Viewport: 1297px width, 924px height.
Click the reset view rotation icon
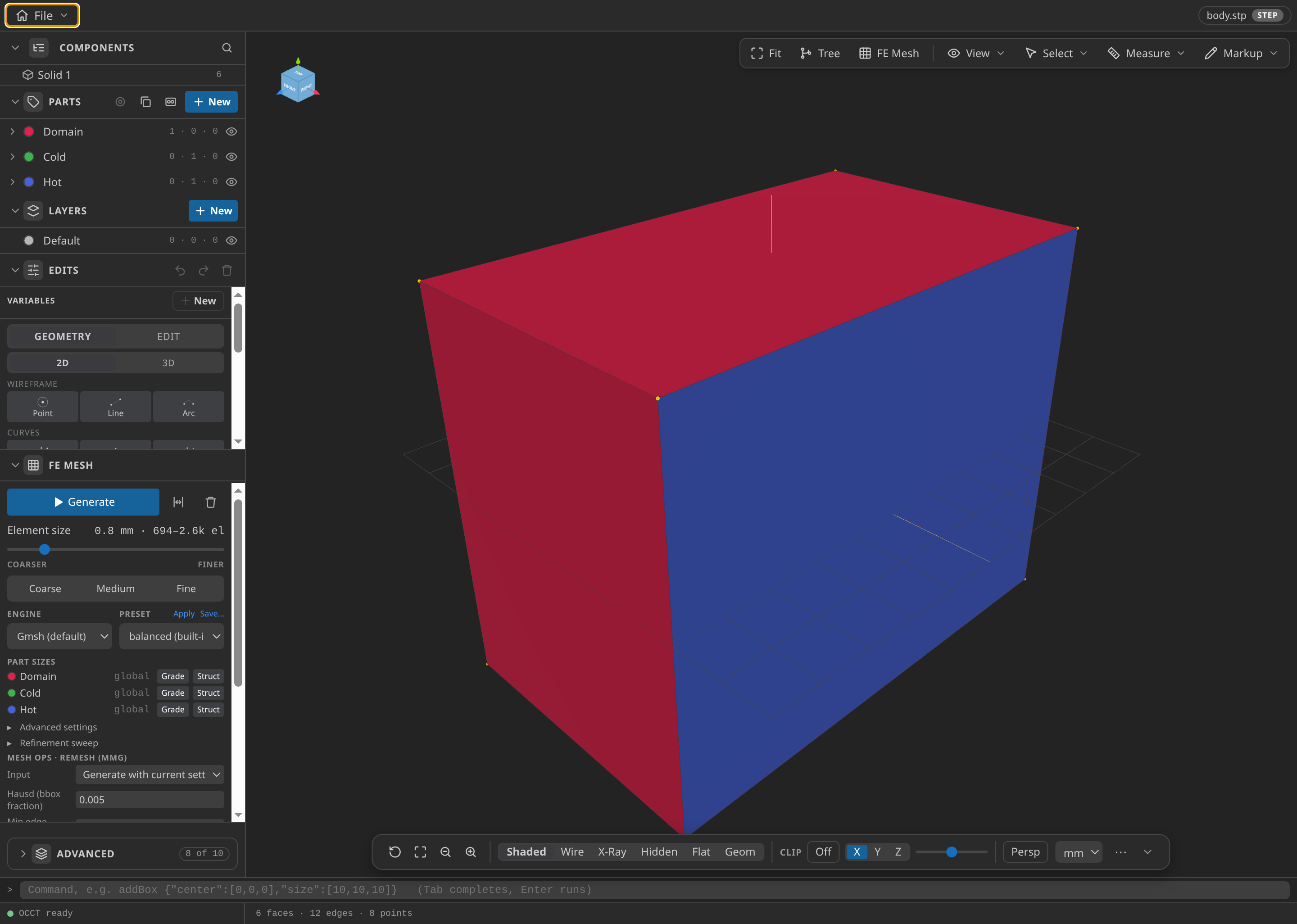click(395, 852)
